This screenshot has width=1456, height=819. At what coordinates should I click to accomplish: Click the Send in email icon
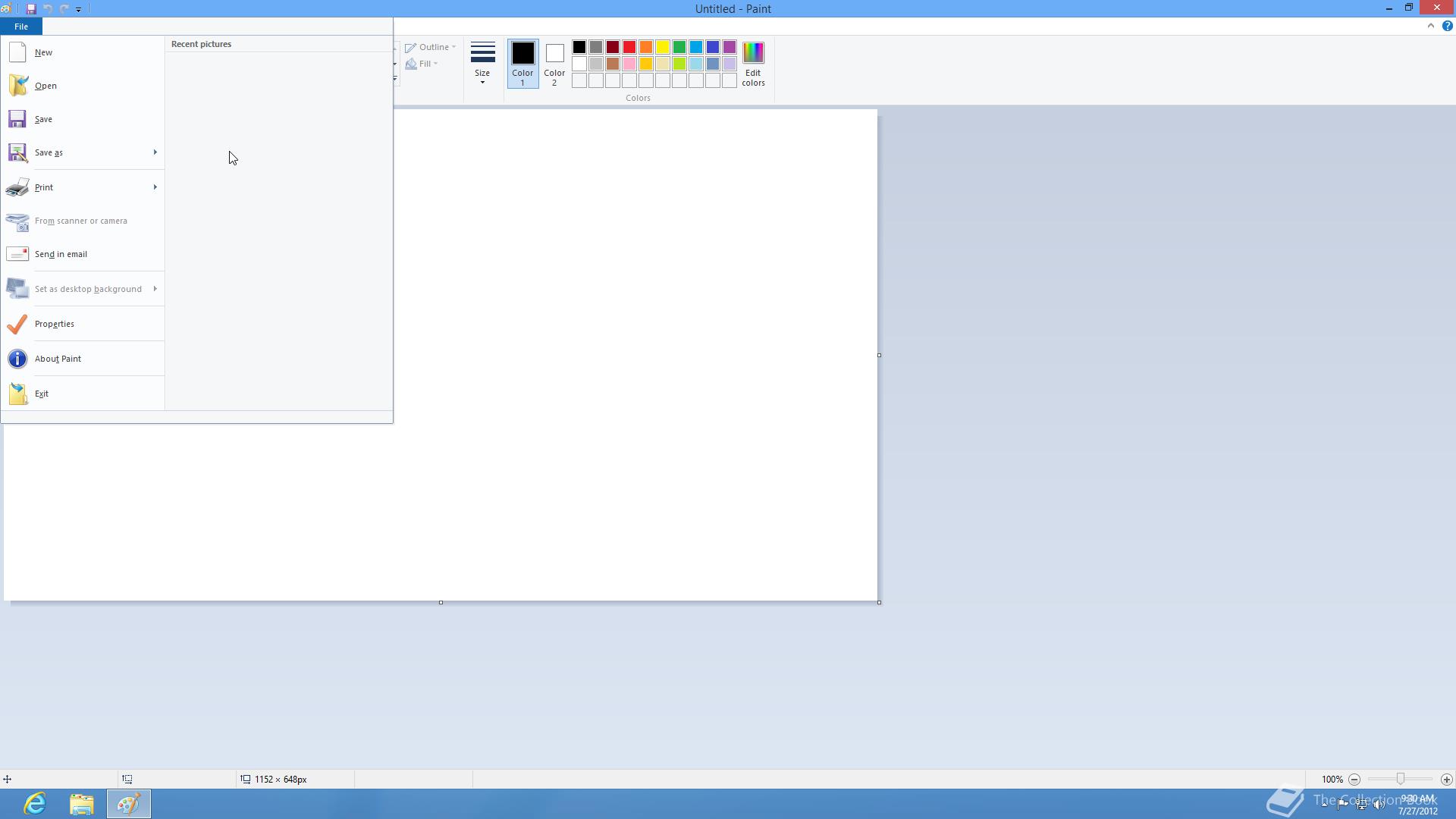pos(17,254)
